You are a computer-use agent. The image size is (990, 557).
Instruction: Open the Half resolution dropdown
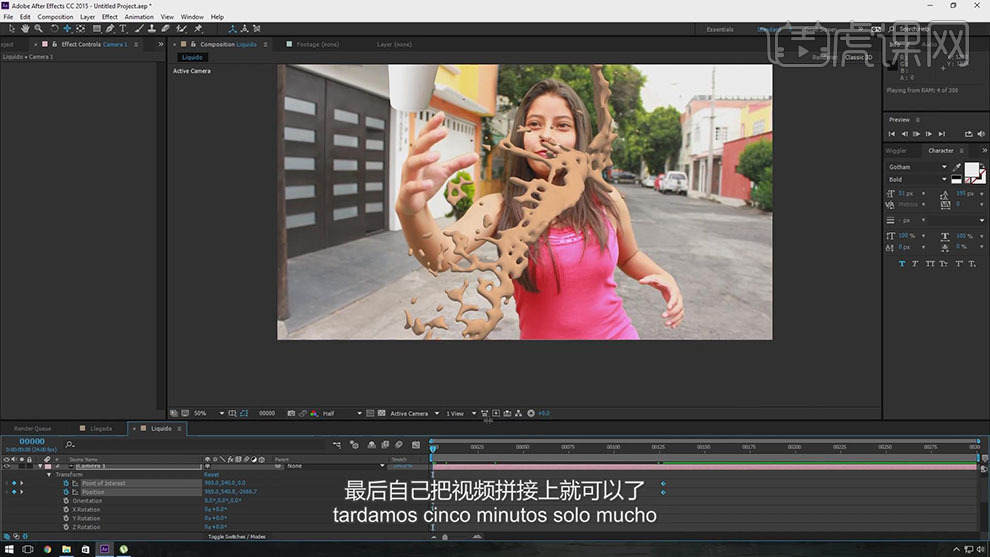[342, 413]
